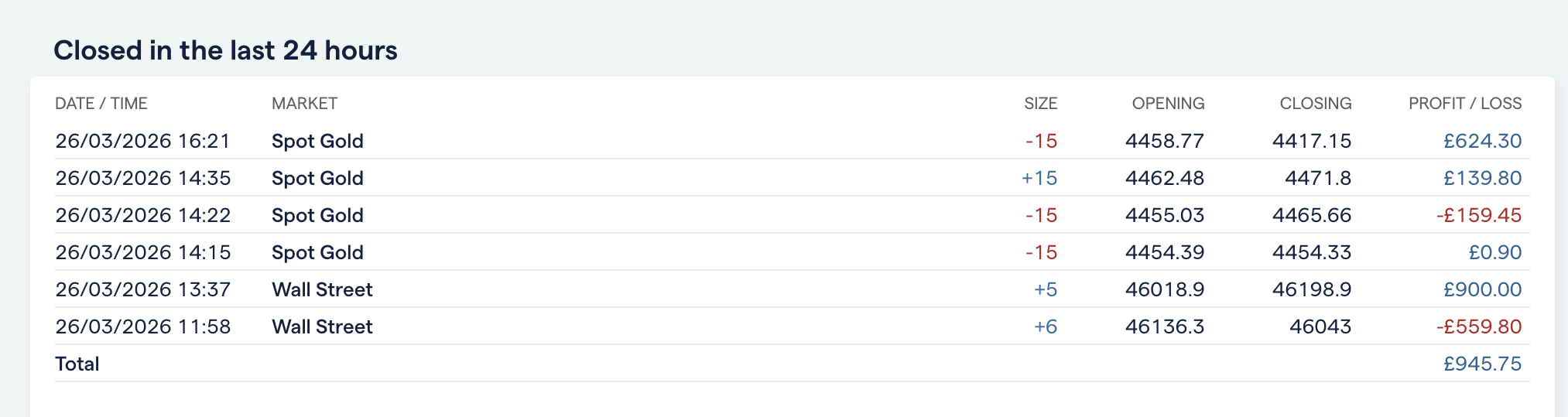Click the £945.75 total profit figure

[x=1482, y=364]
